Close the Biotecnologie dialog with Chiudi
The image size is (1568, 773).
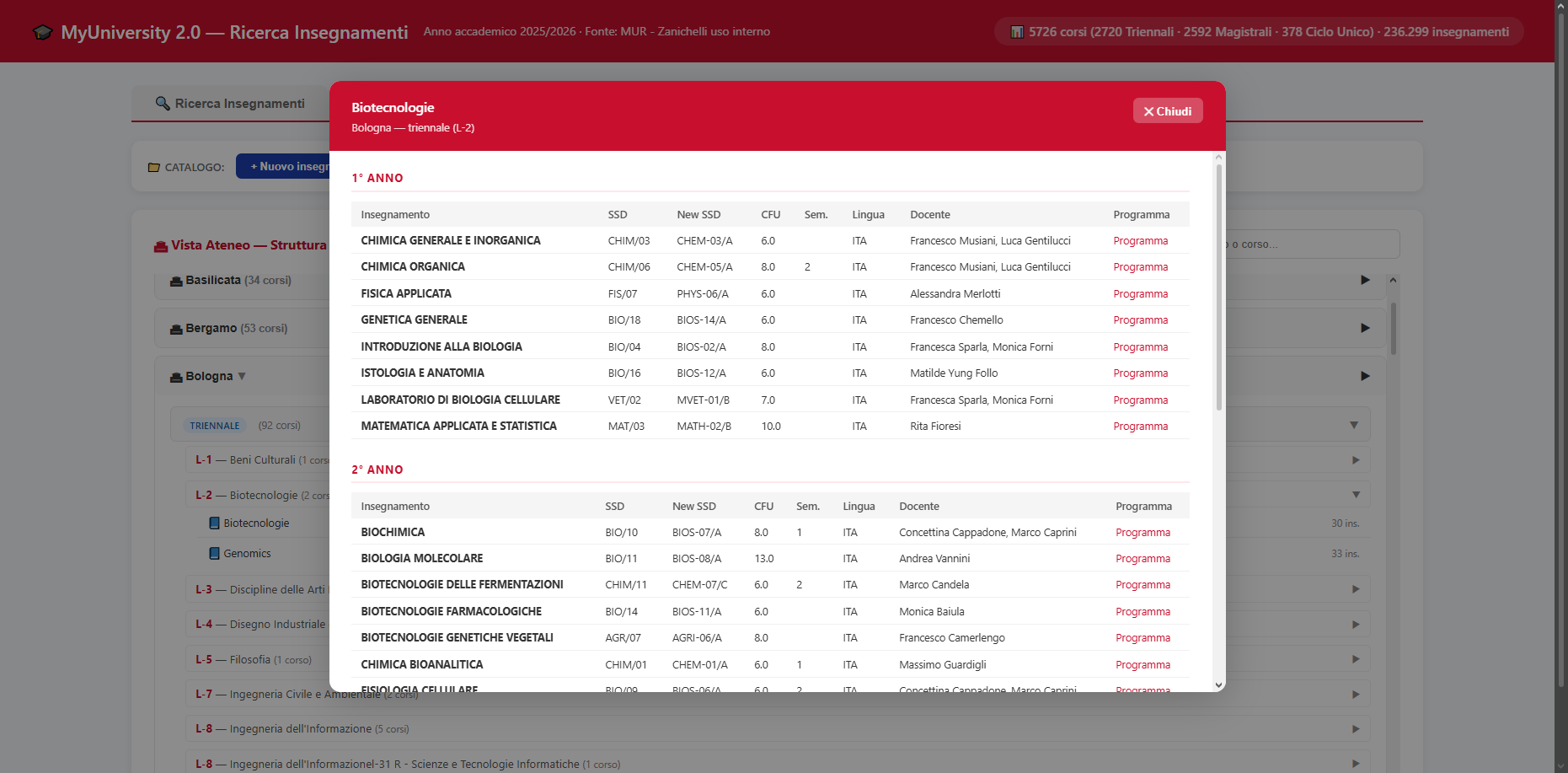[x=1168, y=111]
